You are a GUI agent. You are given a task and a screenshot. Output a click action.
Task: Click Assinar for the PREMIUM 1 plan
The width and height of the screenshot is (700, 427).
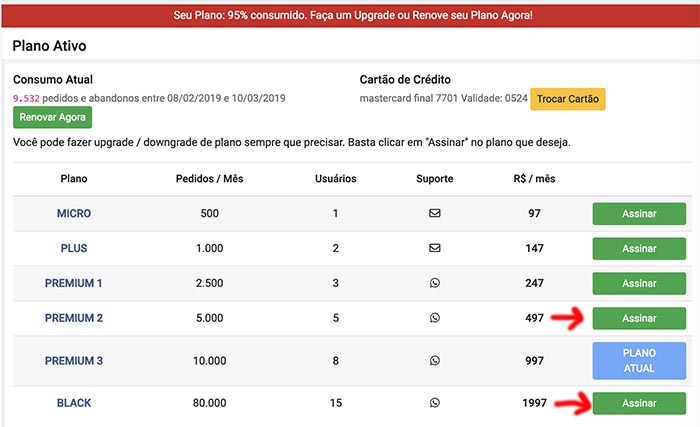pos(639,283)
